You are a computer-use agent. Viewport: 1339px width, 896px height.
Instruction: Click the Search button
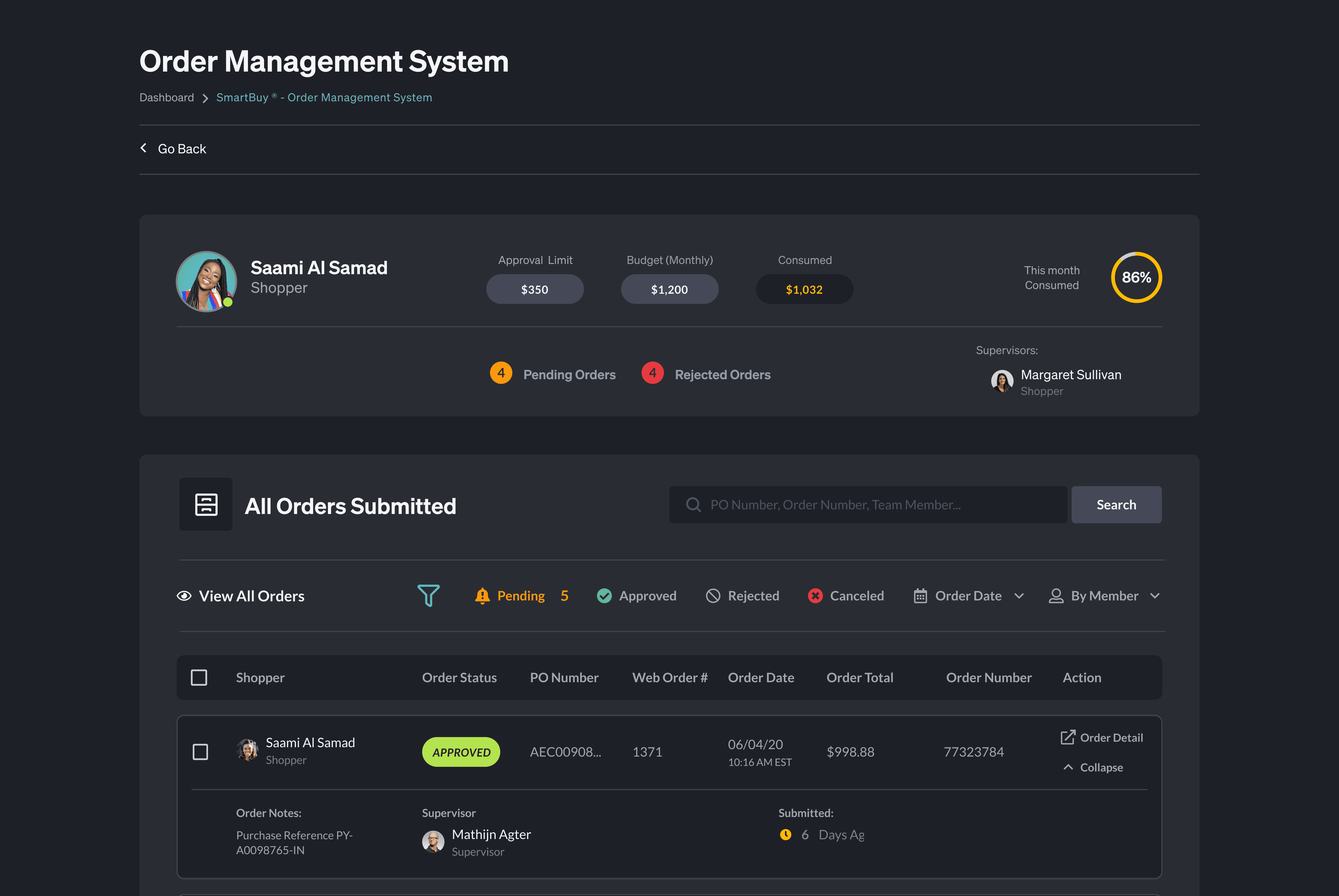tap(1116, 505)
